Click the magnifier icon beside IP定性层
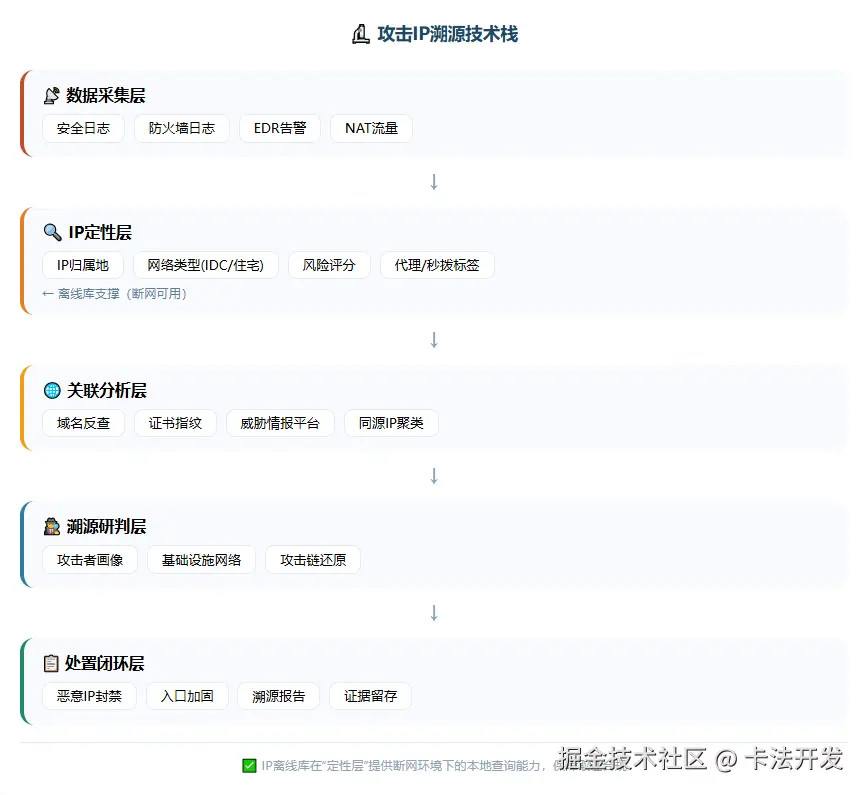 [53, 231]
